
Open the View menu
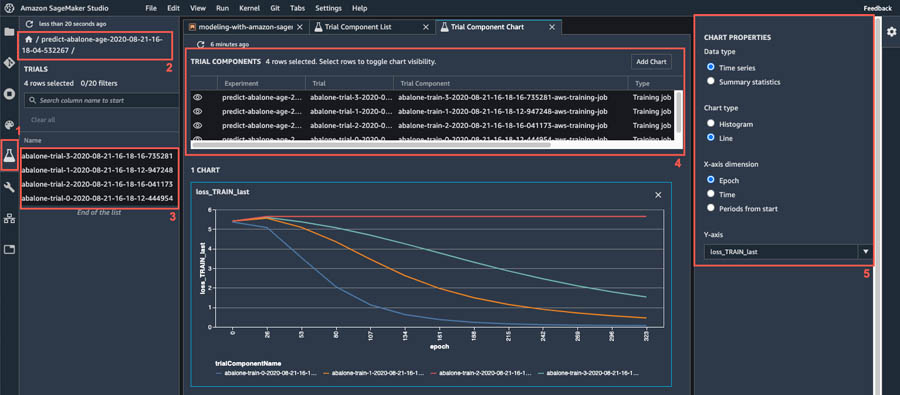(197, 9)
